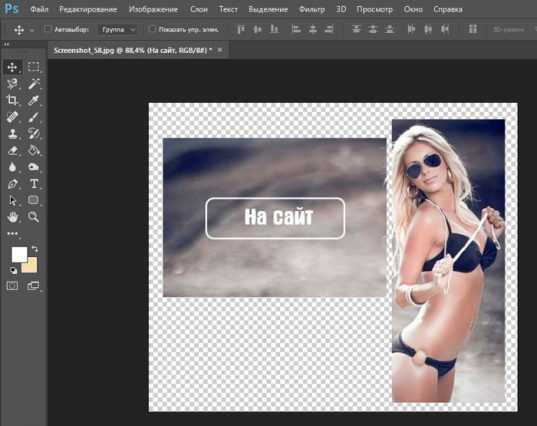Activate the Crop tool
The image size is (537, 426).
point(13,100)
